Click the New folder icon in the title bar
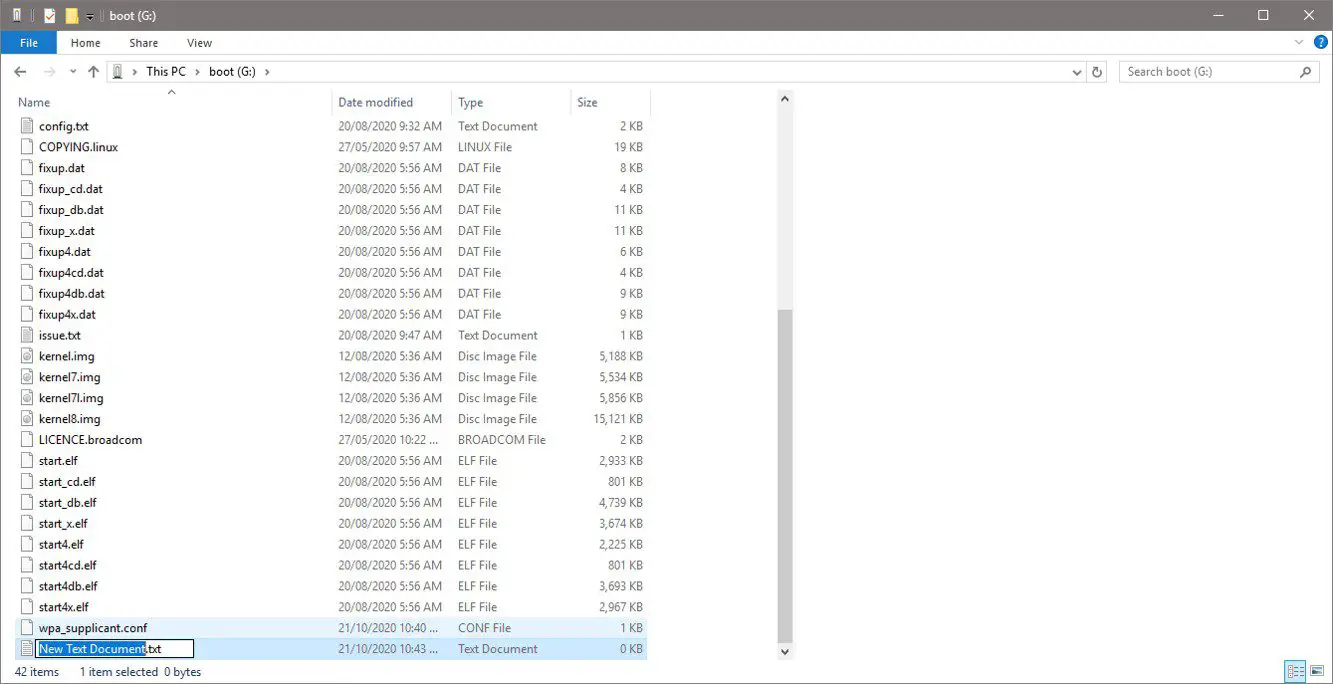1333x684 pixels. coord(71,16)
